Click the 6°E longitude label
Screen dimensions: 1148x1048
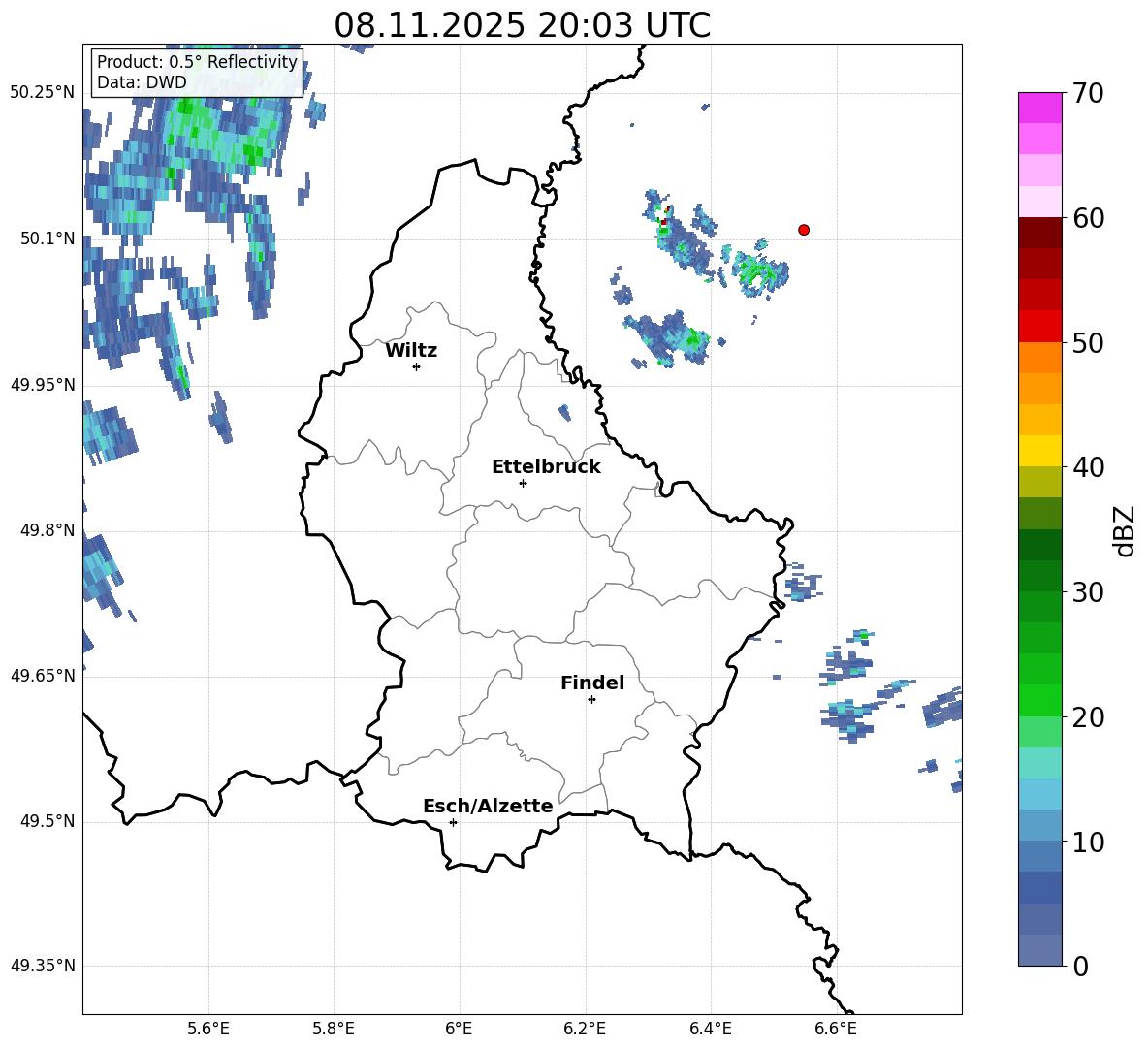[x=459, y=1029]
